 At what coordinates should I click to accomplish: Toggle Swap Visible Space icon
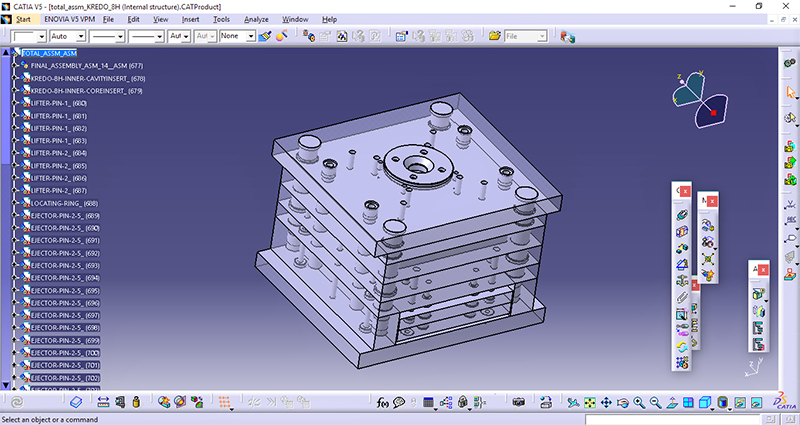tap(757, 403)
